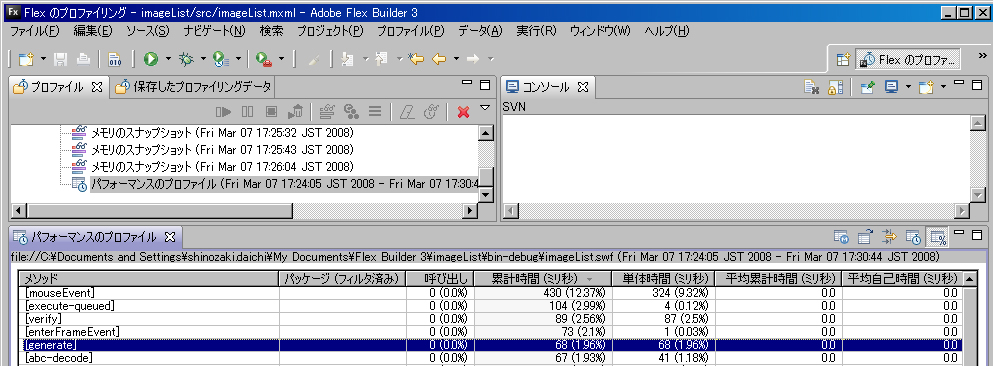Select the [mouseEvent] method row
The height and width of the screenshot is (366, 993).
click(491, 293)
